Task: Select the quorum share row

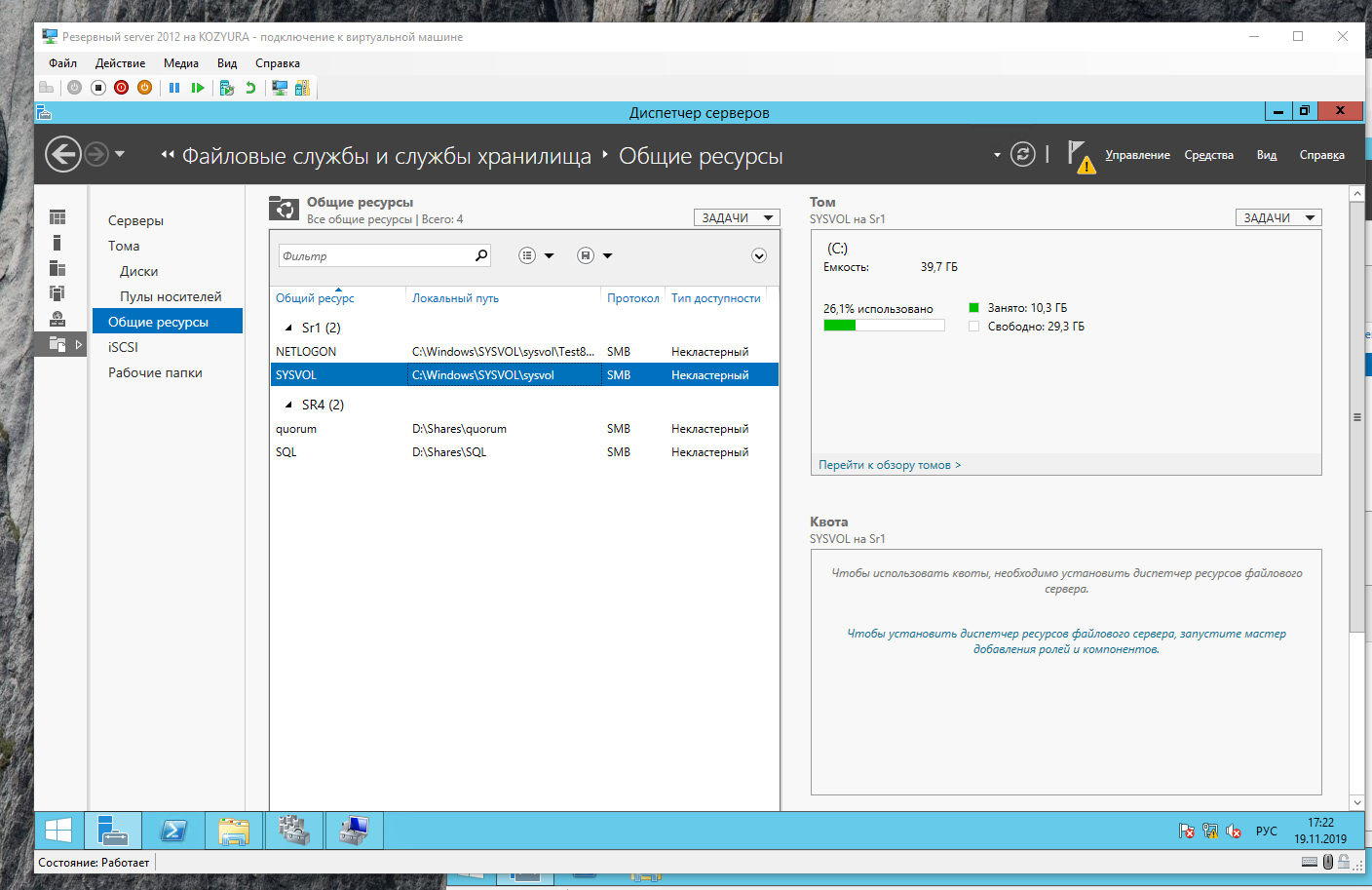Action: point(524,429)
